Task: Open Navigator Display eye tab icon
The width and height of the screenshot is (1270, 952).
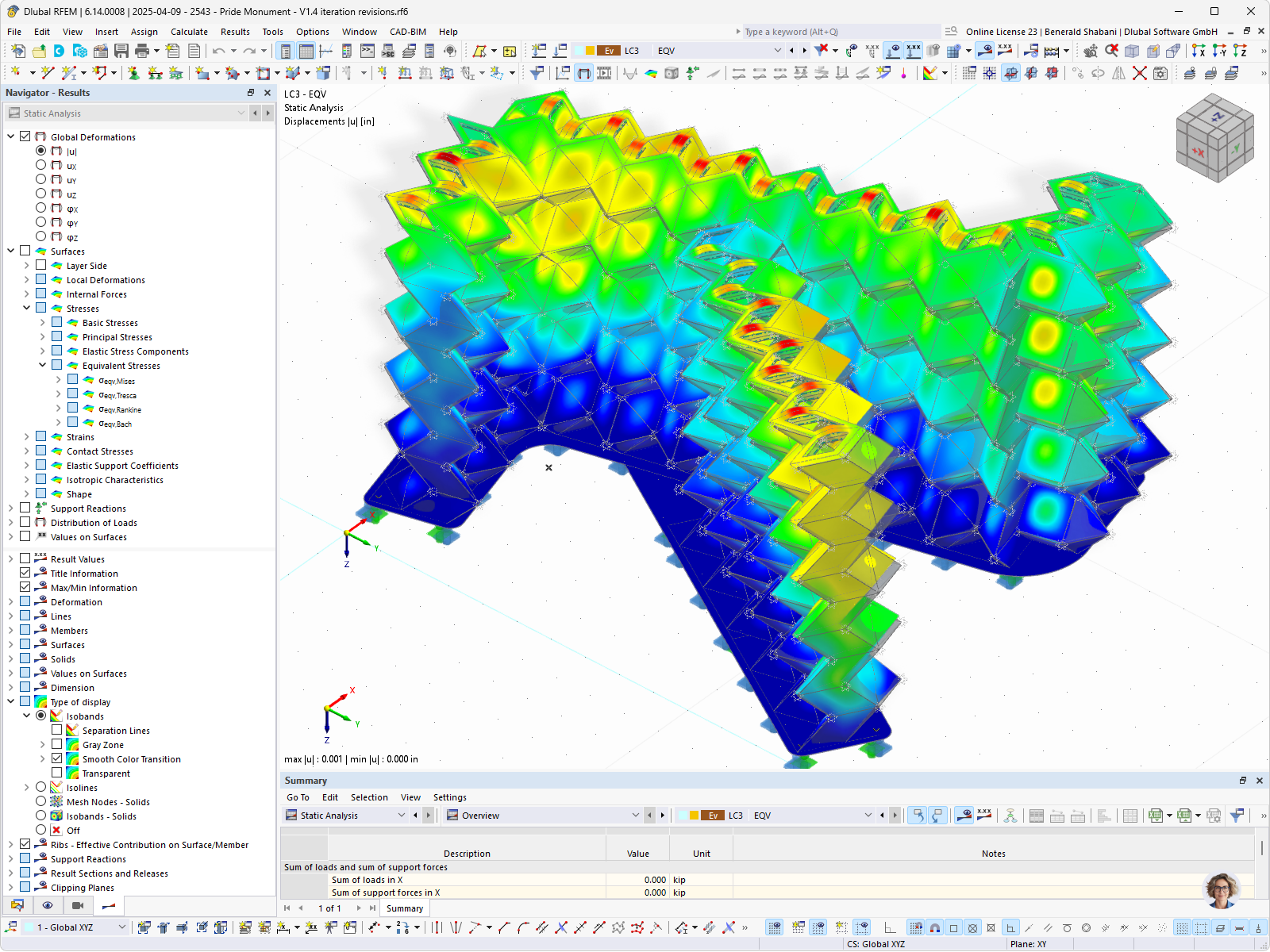Action: [x=48, y=905]
